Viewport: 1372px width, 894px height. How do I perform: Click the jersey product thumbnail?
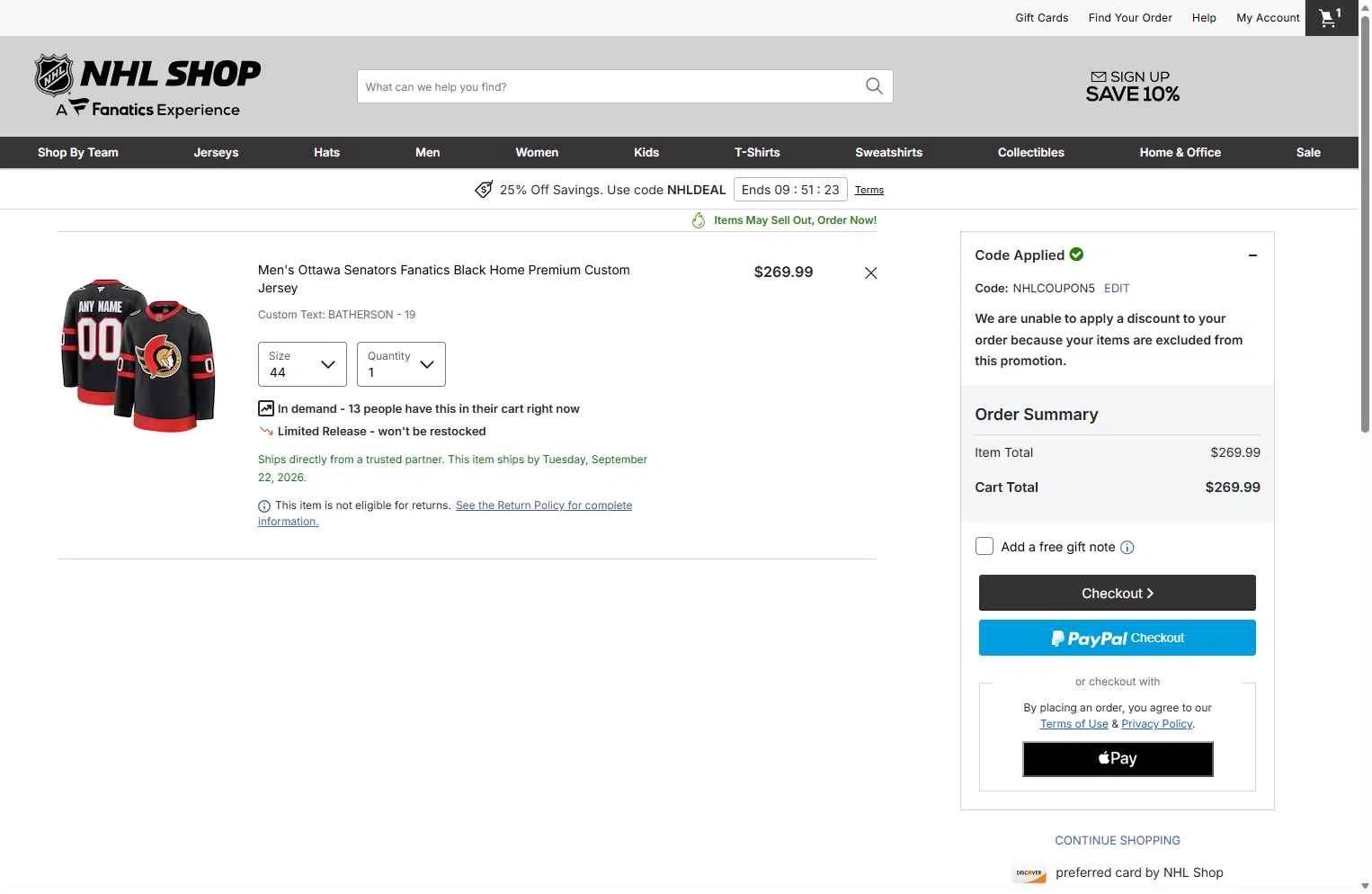coord(138,355)
